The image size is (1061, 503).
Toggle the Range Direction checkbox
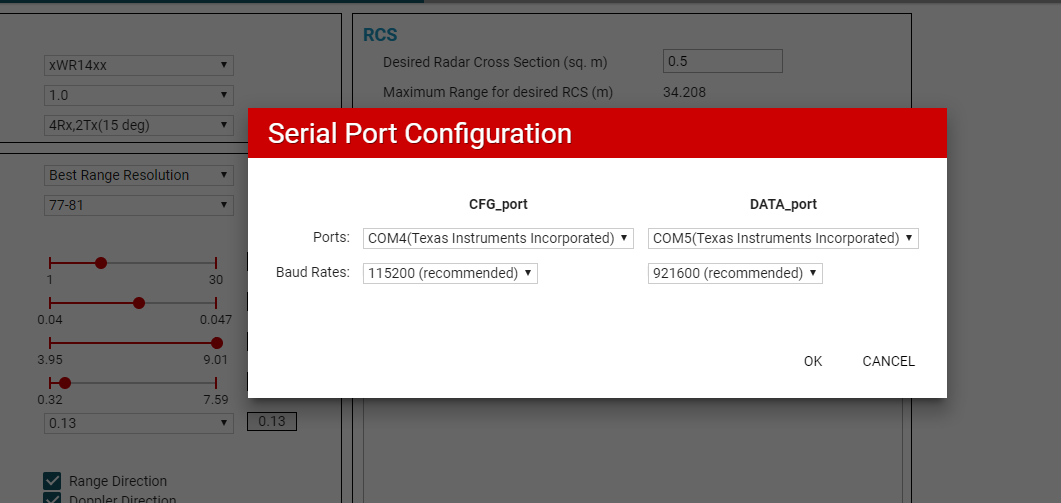(52, 481)
